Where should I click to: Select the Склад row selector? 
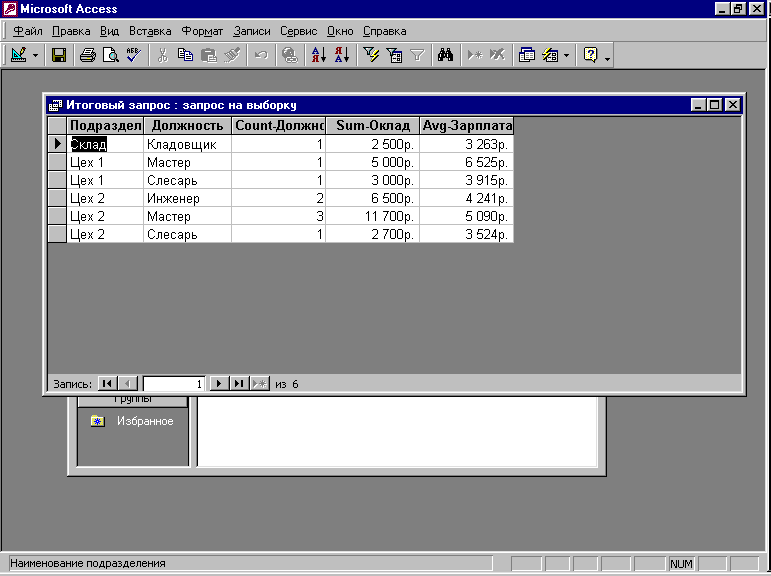57,144
